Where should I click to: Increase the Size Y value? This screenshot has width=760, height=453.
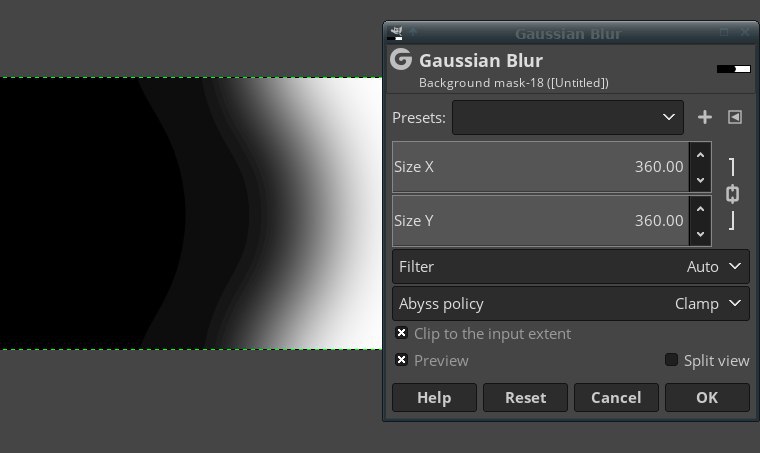click(700, 209)
